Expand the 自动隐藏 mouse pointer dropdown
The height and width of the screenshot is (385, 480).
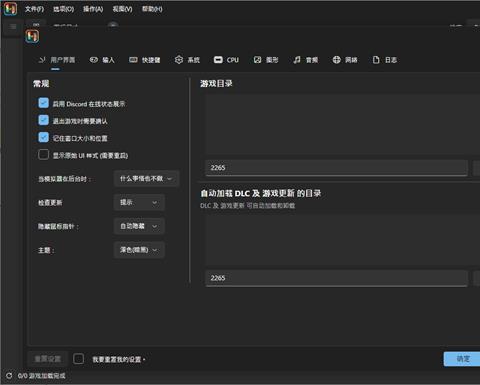(139, 226)
